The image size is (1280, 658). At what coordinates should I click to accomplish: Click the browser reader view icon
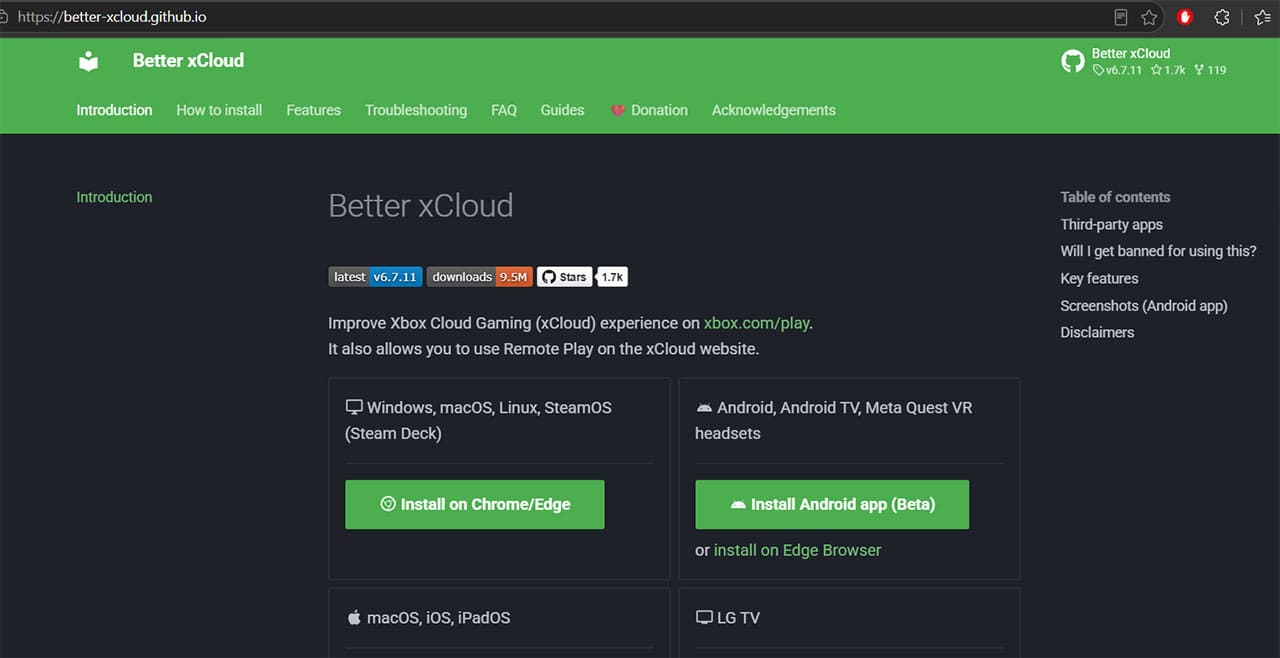point(1121,17)
